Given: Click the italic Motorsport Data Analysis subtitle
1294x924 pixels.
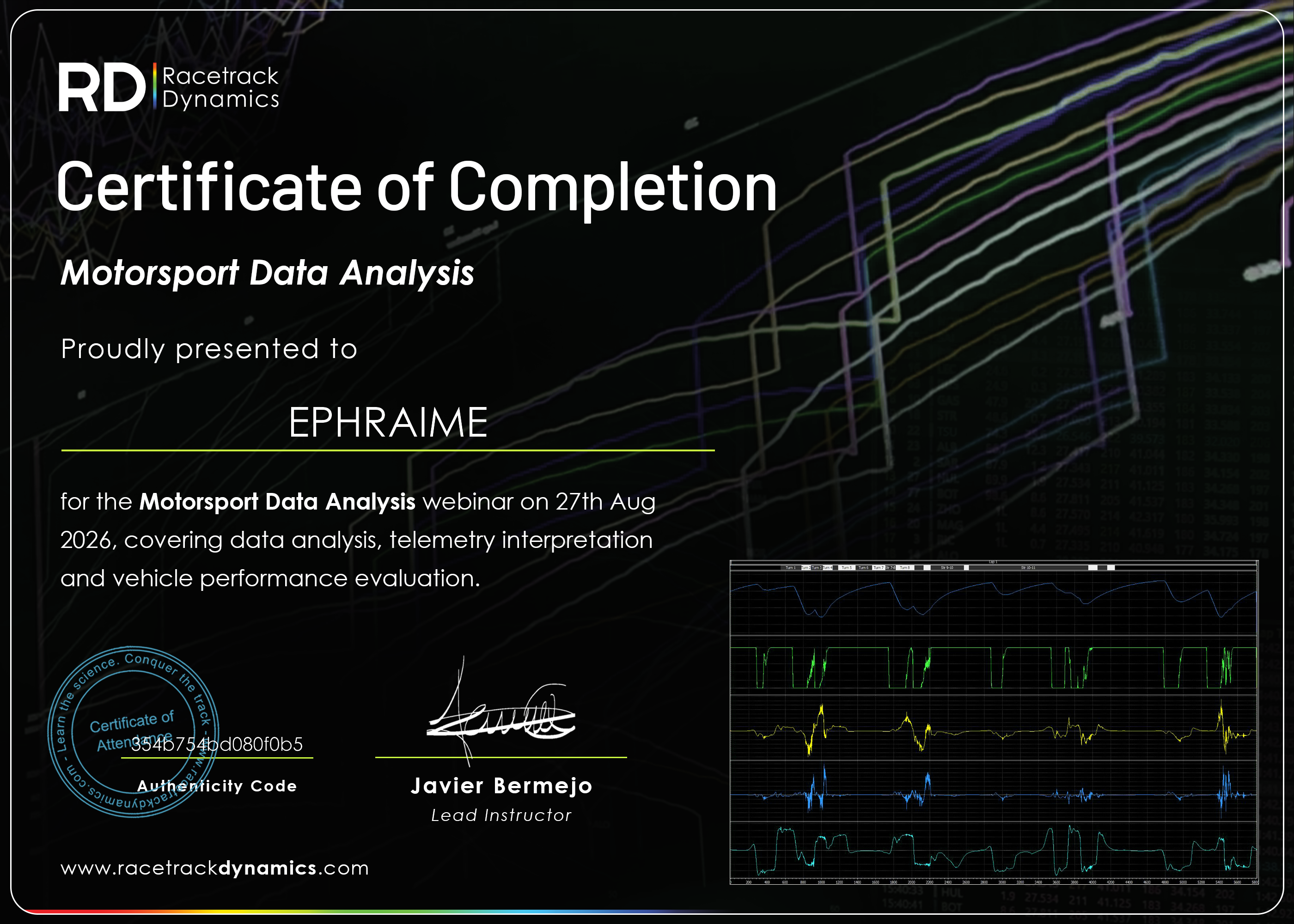Looking at the screenshot, I should pyautogui.click(x=268, y=273).
